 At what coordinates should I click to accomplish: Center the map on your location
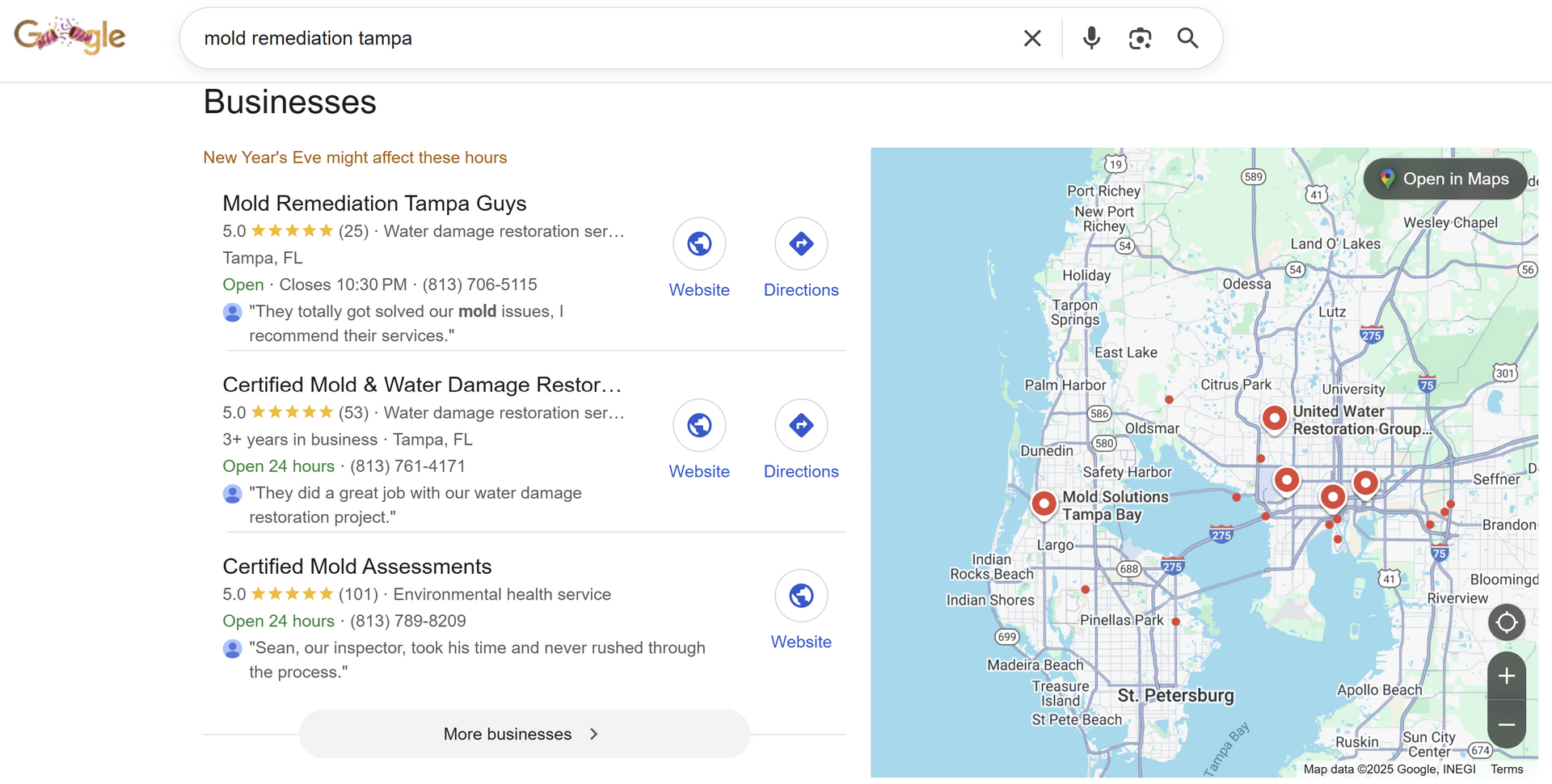tap(1506, 622)
